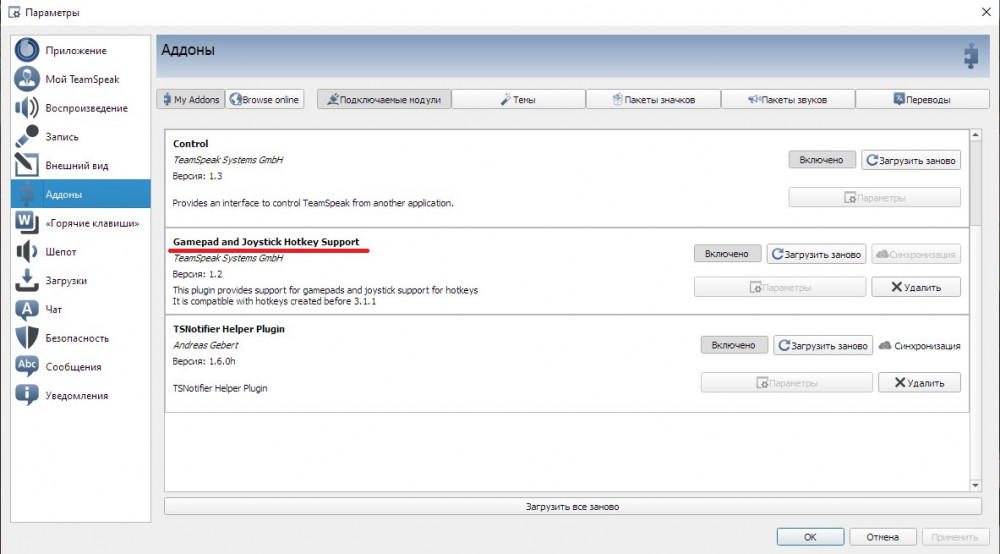This screenshot has width=1000, height=554.
Task: Open the «Горячие клавиши» keyboard icon
Action: 27,222
